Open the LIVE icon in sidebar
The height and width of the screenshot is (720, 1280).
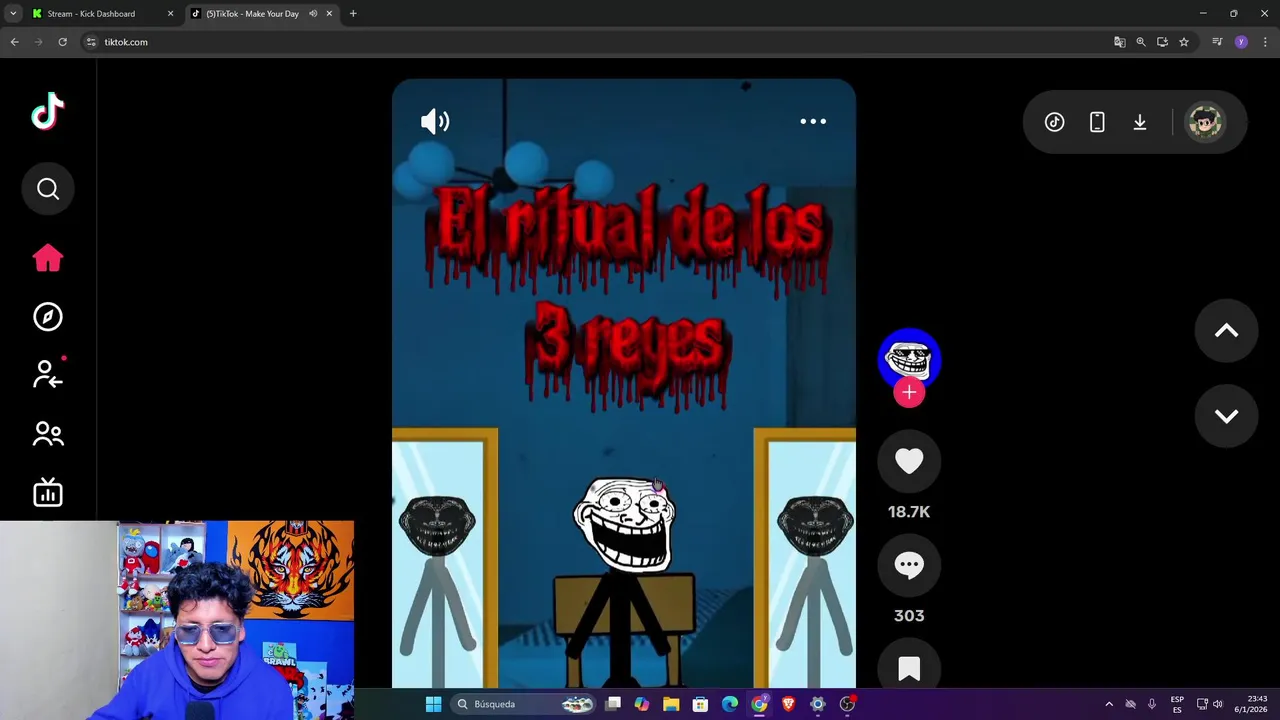(48, 492)
